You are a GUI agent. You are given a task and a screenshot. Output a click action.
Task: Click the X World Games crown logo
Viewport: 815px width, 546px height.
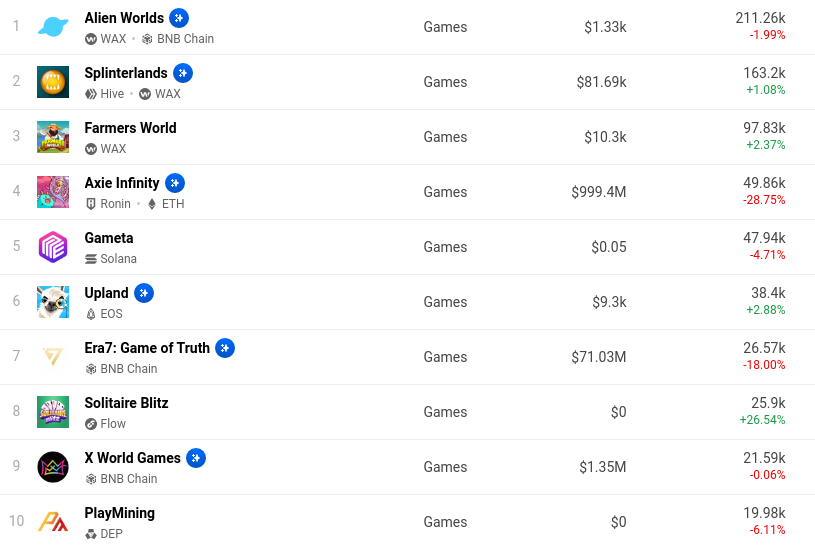(53, 467)
